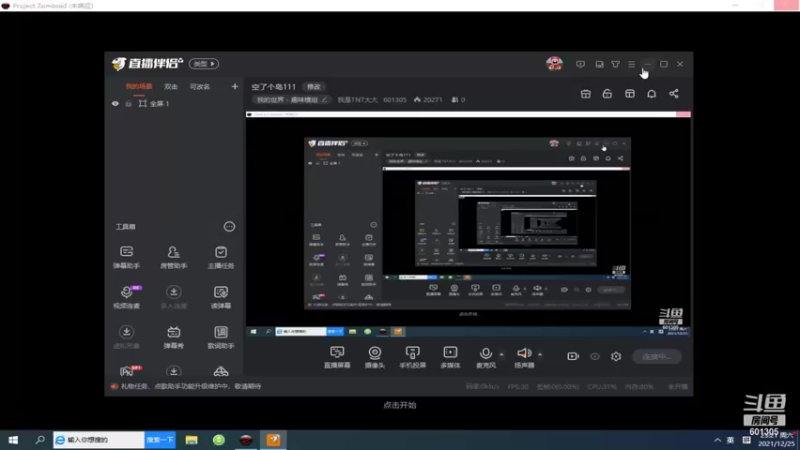Click the 连接中 start stream button
Image resolution: width=800 pixels, height=450 pixels.
point(657,357)
